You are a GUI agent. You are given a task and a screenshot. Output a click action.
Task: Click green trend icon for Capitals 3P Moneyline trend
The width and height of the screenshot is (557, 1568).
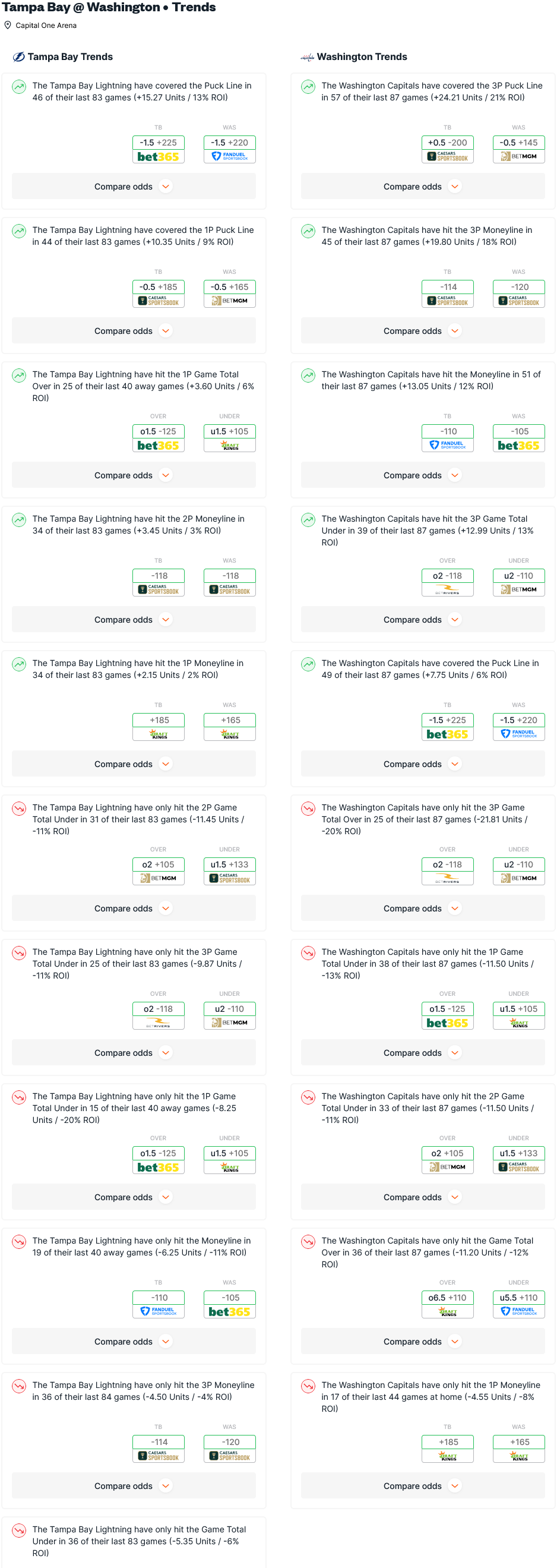point(308,231)
